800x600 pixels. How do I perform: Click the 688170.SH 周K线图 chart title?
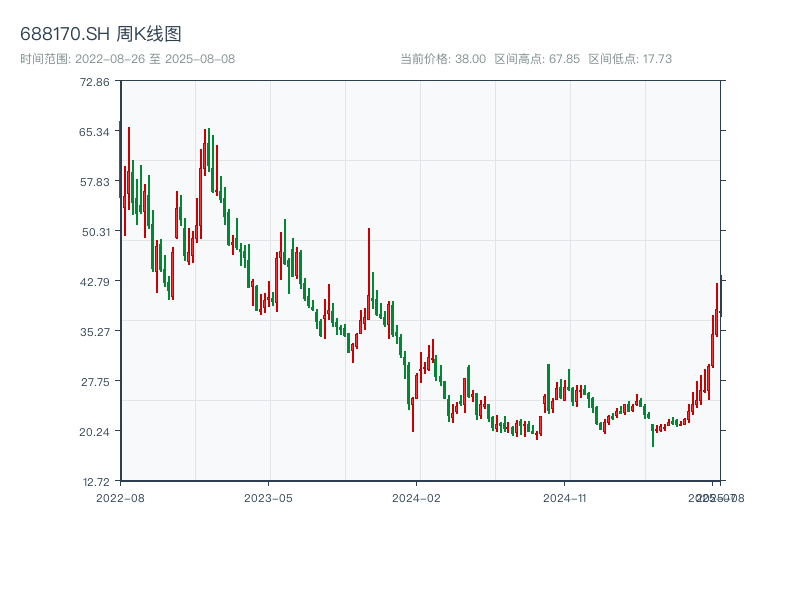pyautogui.click(x=101, y=35)
